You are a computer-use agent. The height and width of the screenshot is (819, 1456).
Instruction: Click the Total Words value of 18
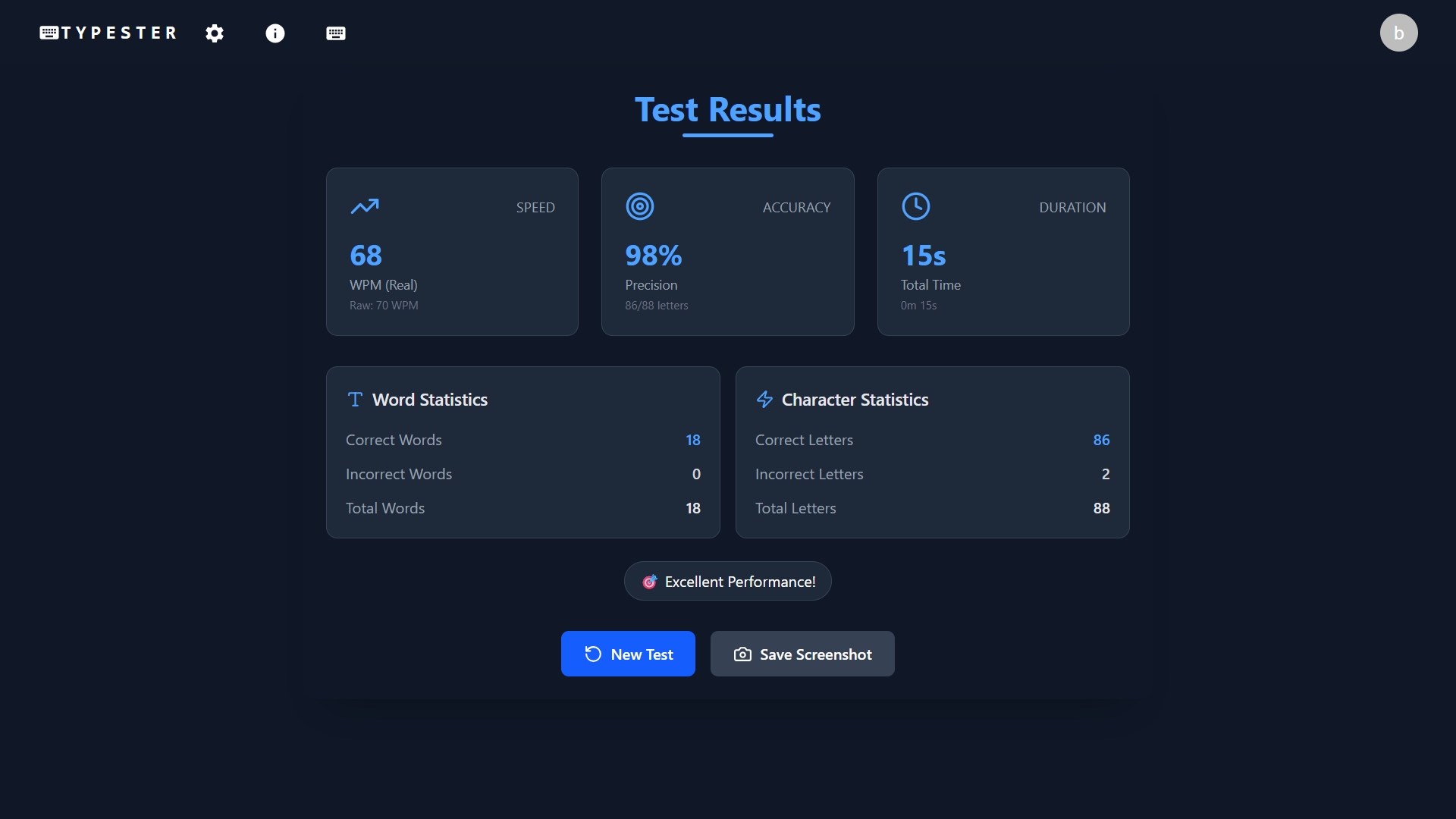click(692, 508)
